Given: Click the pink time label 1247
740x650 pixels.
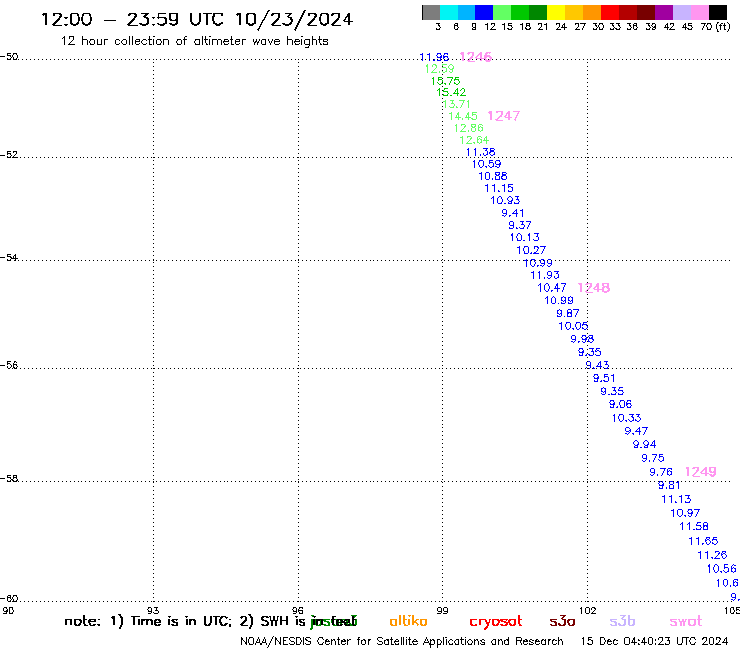Looking at the screenshot, I should click(504, 116).
